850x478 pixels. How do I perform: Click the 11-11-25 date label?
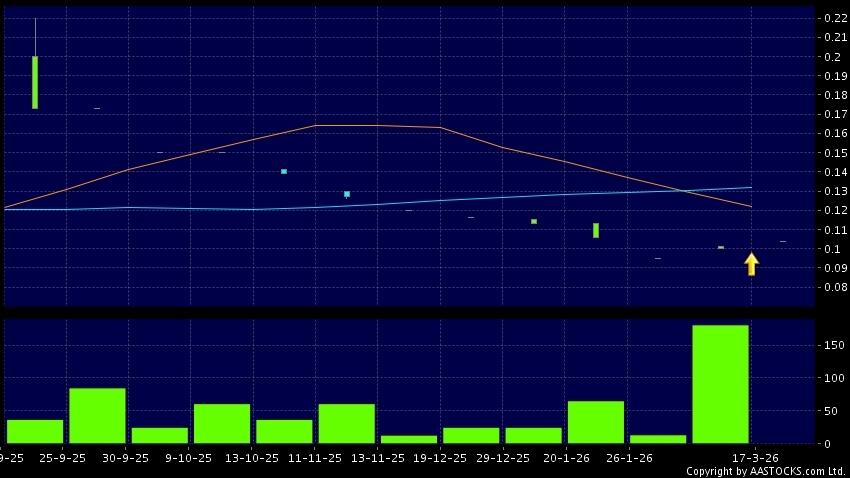point(316,458)
